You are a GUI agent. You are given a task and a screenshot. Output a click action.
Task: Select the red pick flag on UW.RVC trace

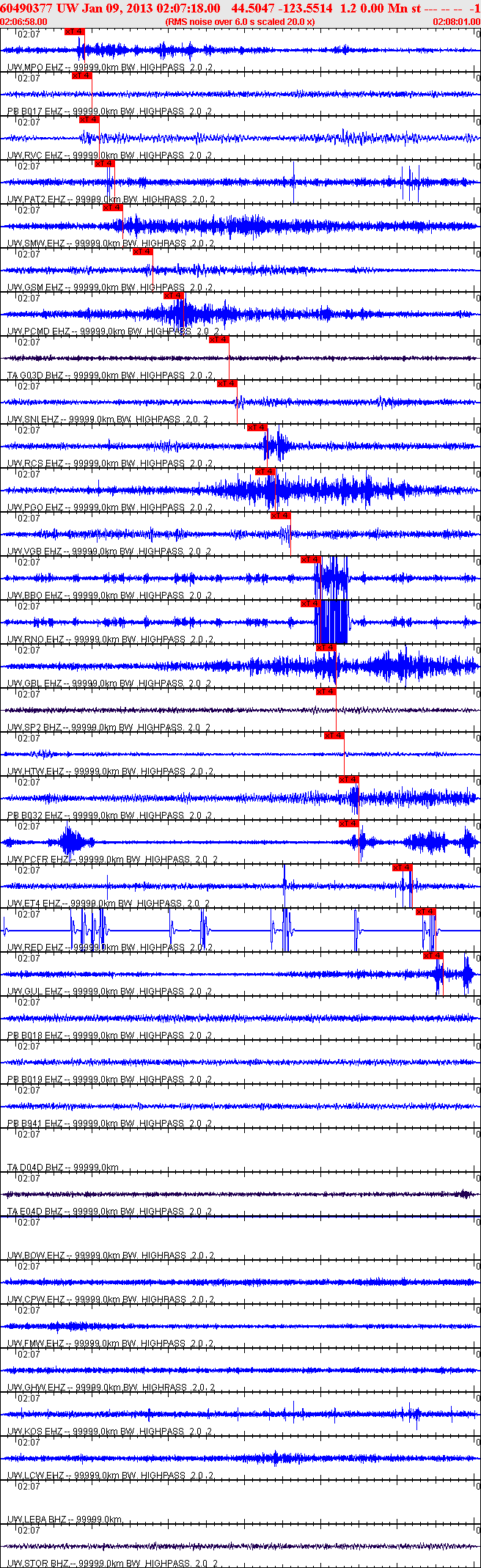click(x=89, y=120)
